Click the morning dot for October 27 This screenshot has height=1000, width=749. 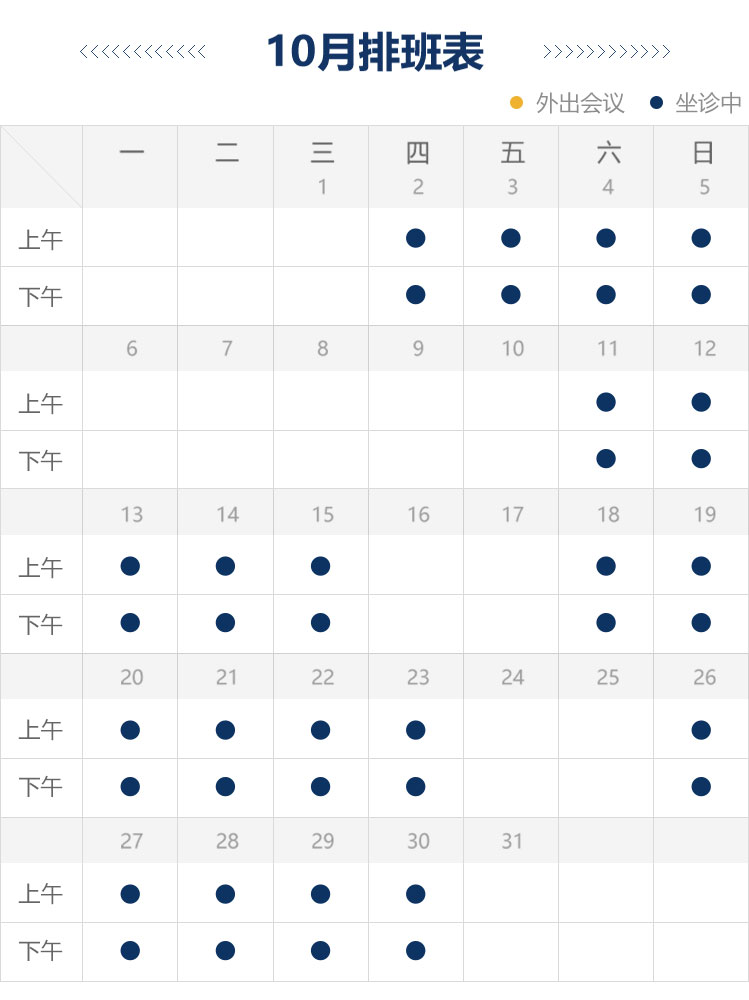tap(130, 893)
